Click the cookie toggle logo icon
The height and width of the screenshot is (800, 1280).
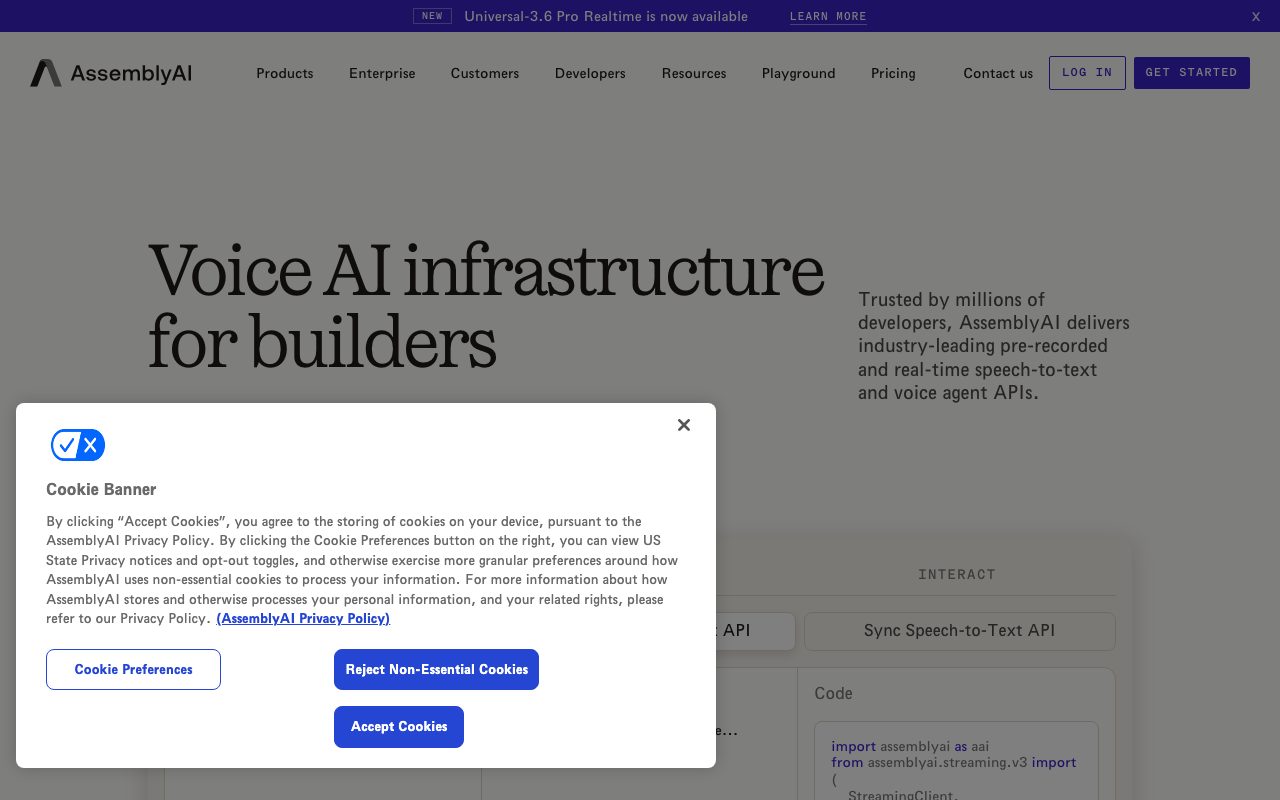[78, 445]
